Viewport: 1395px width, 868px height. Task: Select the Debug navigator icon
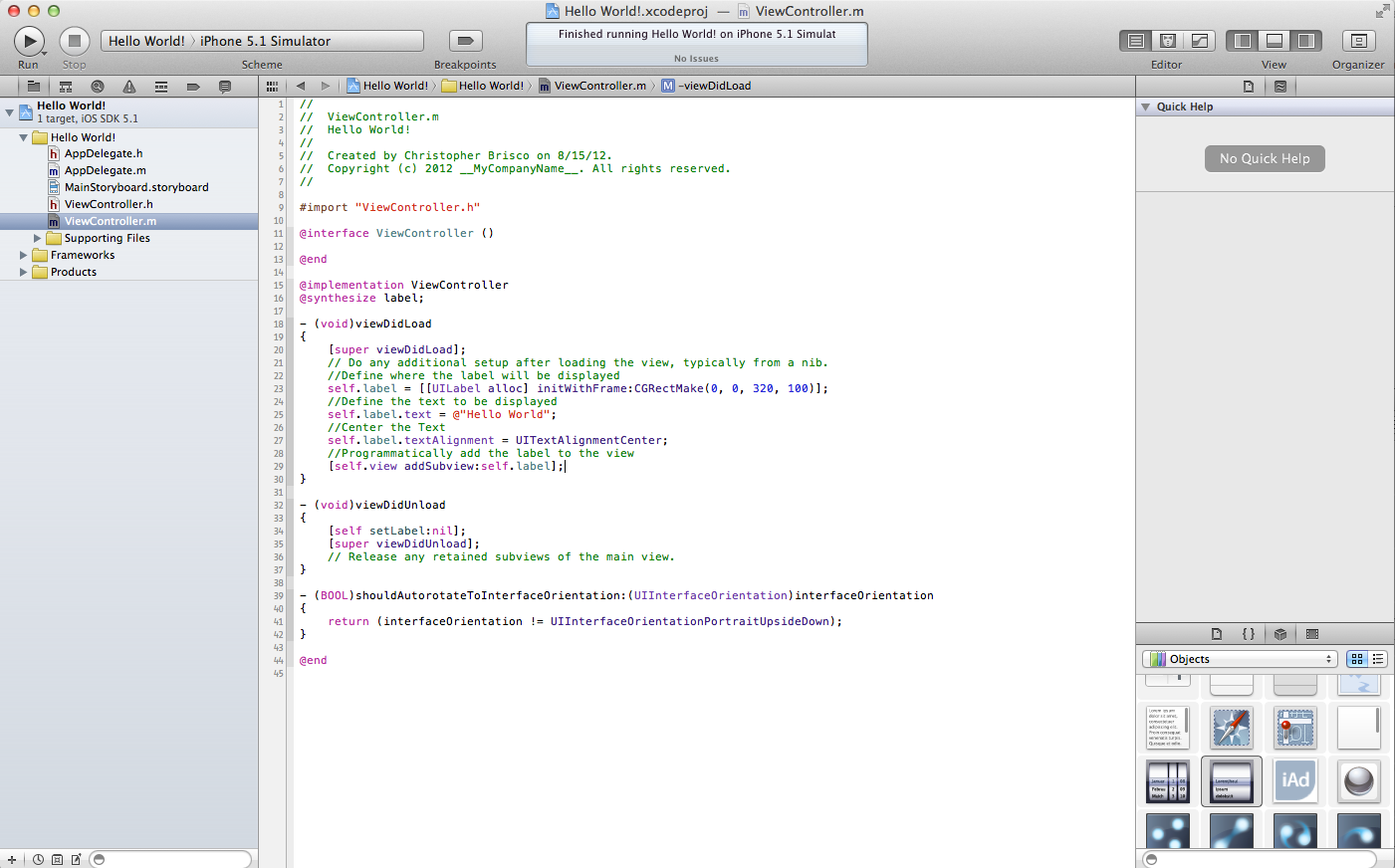[x=161, y=87]
